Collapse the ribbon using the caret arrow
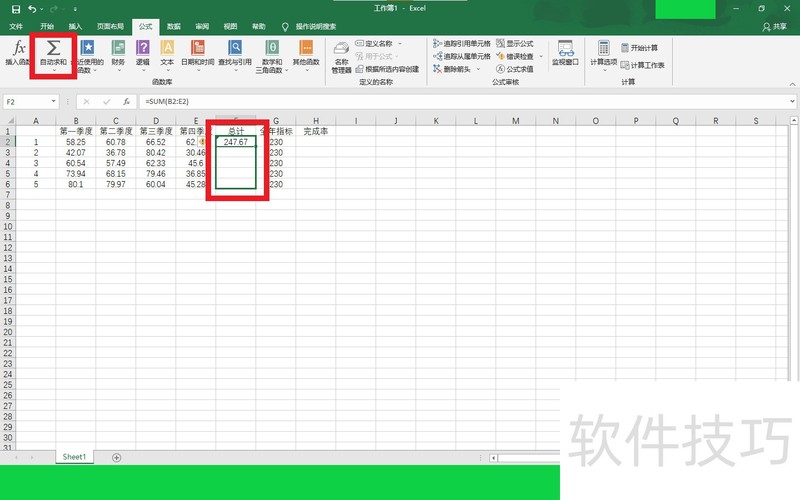The height and width of the screenshot is (500, 800). [792, 84]
